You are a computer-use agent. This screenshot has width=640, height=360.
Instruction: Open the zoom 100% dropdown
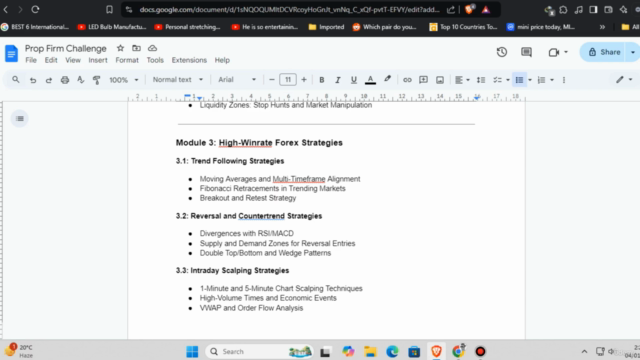[124, 80]
